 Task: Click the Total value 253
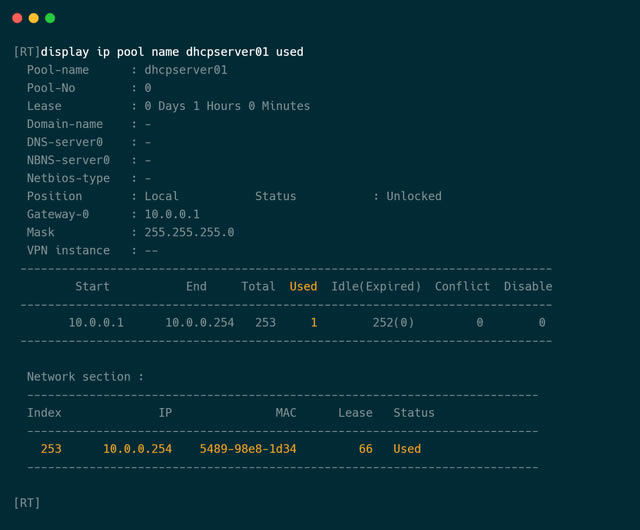point(265,322)
